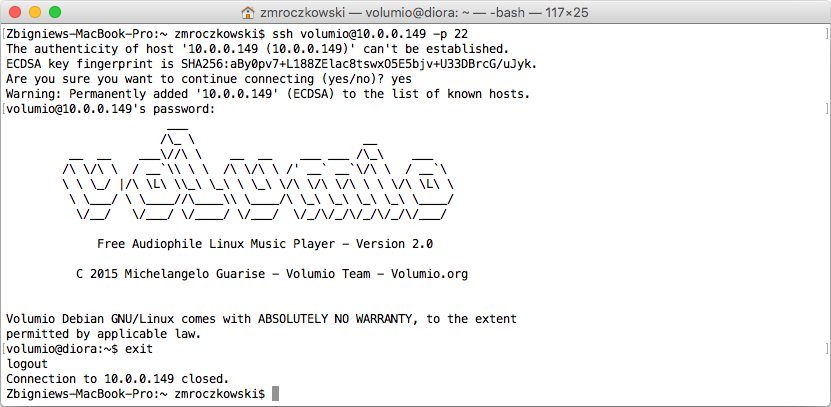Click the 'Warning: Permanently added' line
Screen dimensions: 831x407
(x=268, y=94)
